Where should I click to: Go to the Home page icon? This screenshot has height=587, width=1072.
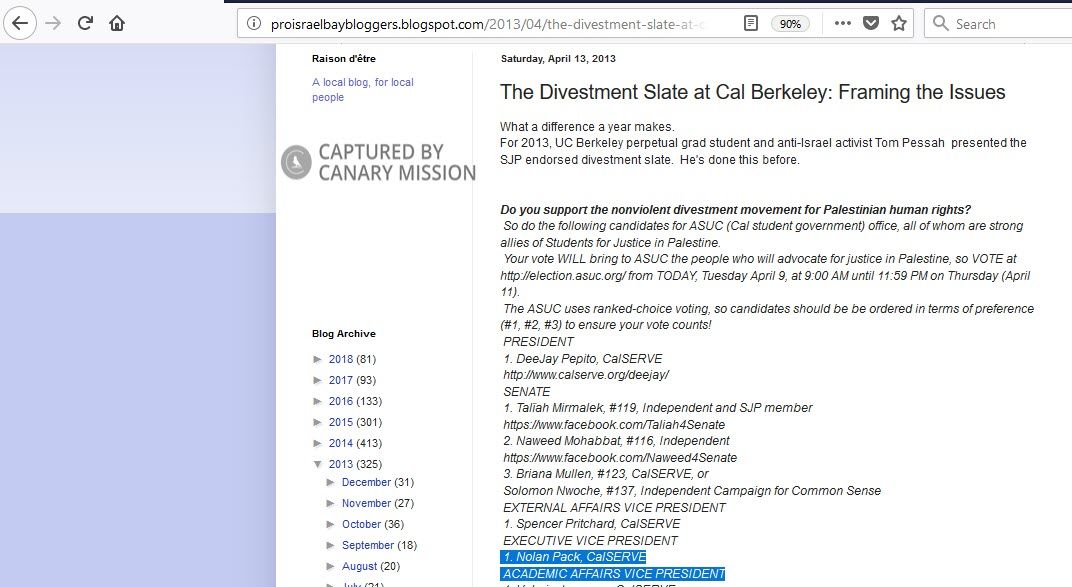click(x=117, y=23)
